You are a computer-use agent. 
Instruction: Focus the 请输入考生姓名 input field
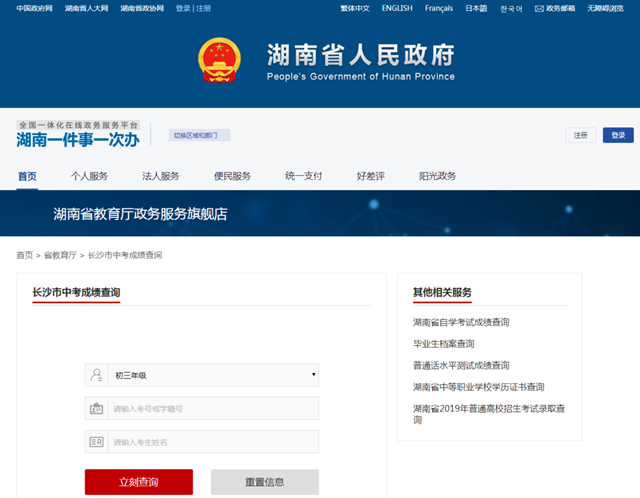pos(213,442)
